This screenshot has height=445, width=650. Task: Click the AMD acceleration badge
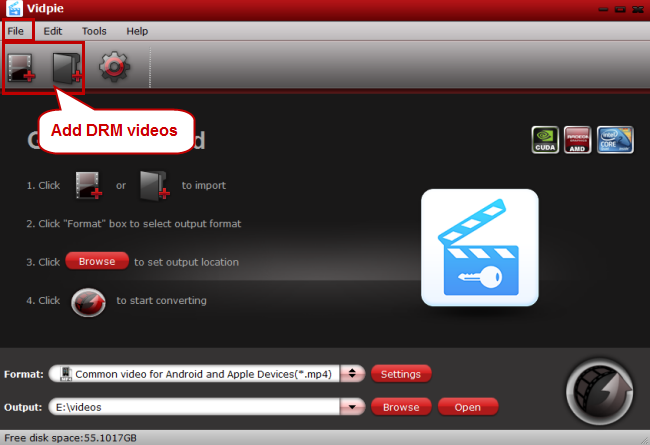point(577,140)
